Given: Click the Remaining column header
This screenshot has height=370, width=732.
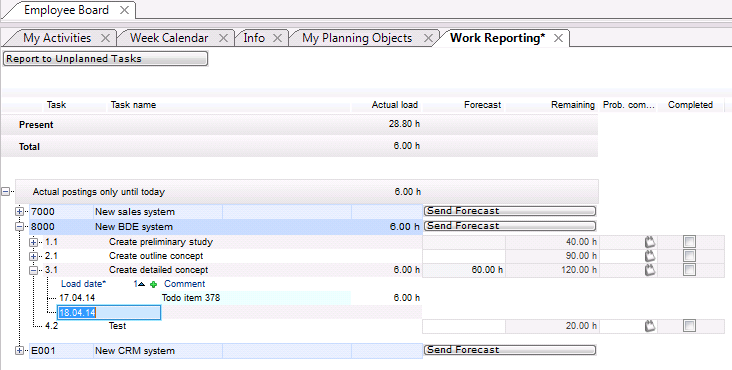Looking at the screenshot, I should coord(573,105).
